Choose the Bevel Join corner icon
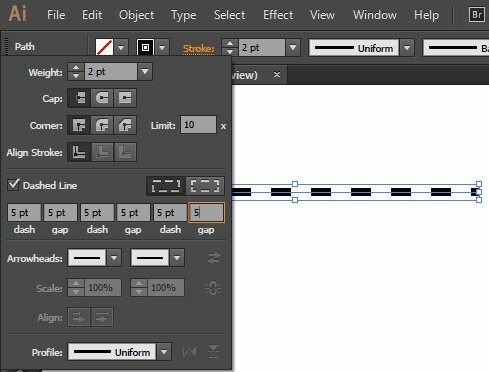Viewport: 489px width, 372px height. 125,125
